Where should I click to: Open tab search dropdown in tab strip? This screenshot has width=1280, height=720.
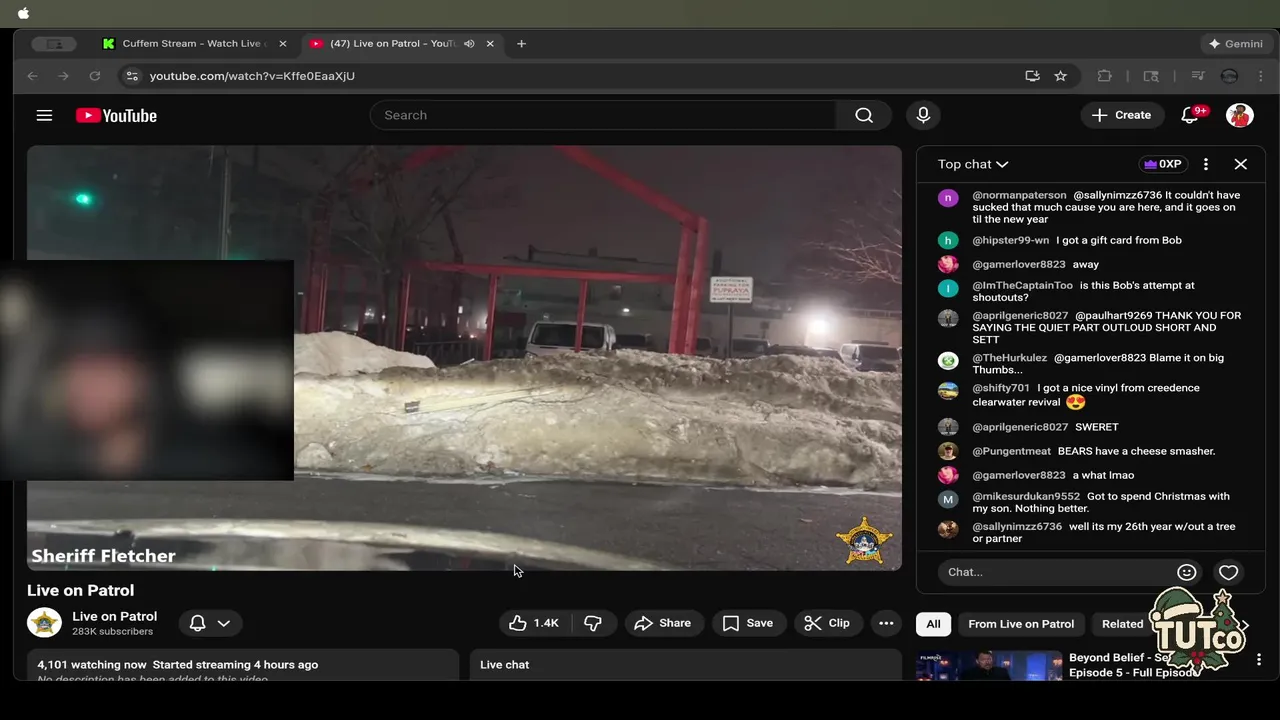54,44
